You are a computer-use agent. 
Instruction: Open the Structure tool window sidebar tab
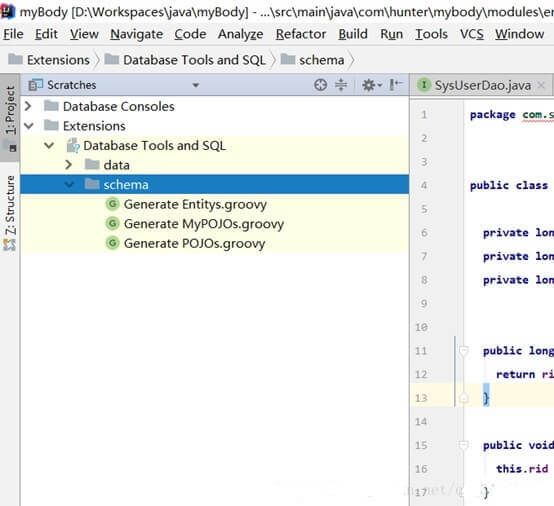tap(10, 212)
